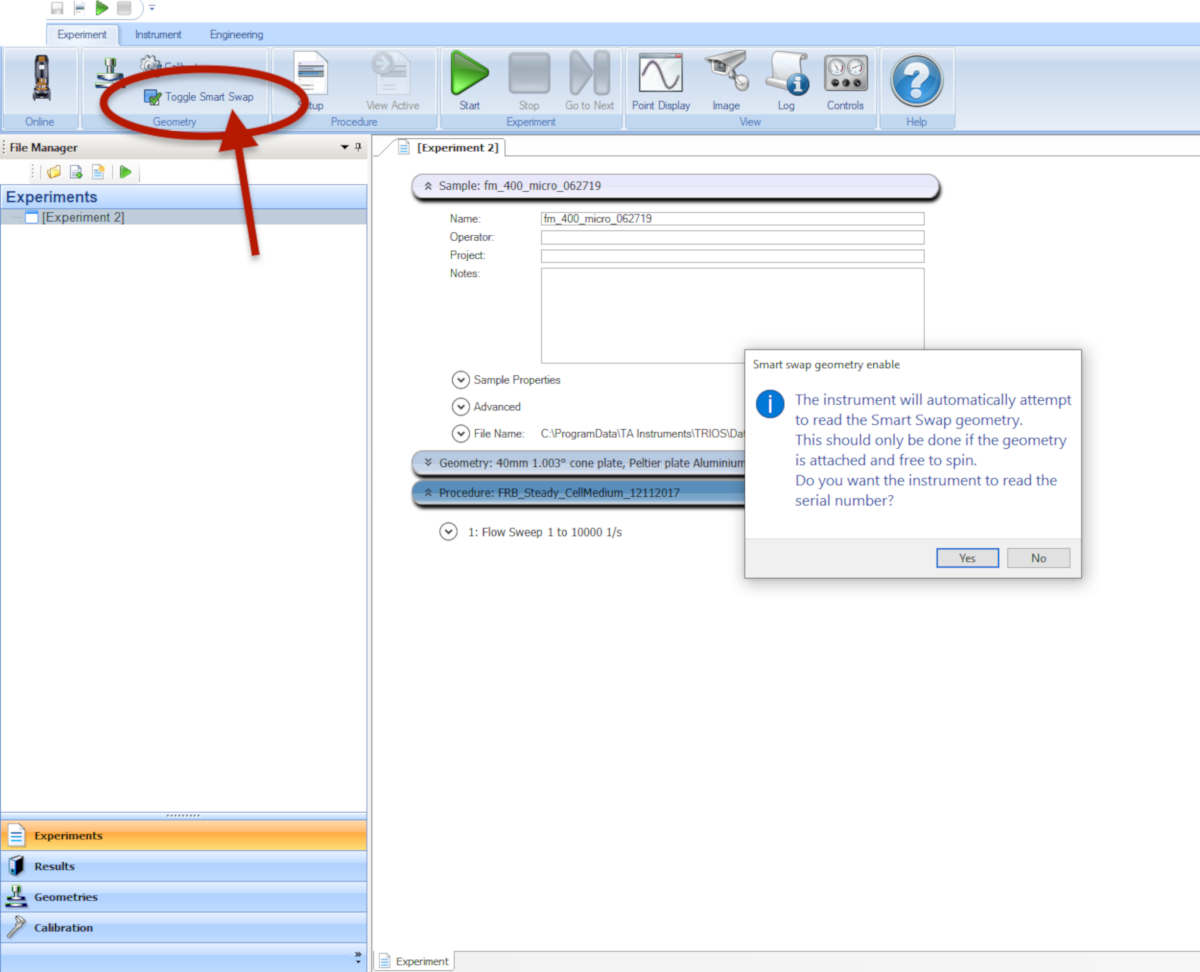The width and height of the screenshot is (1200, 972).
Task: Open the Experiments navigation pane
Action: click(x=184, y=836)
